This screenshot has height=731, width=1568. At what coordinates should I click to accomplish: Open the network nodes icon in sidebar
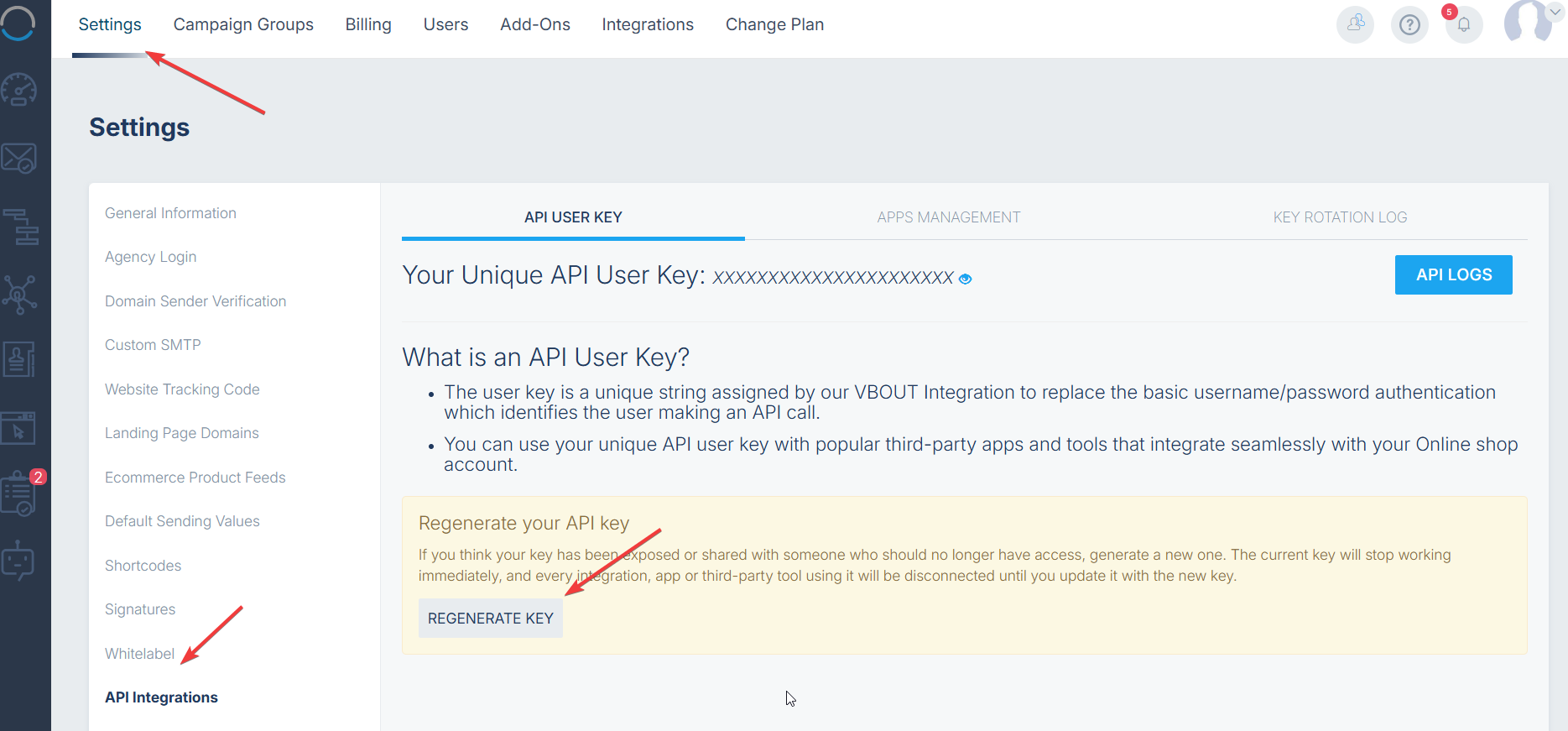pyautogui.click(x=19, y=295)
